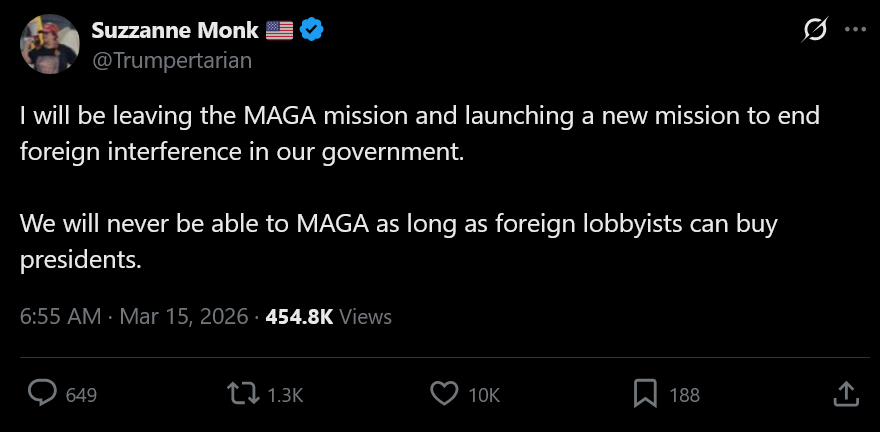The width and height of the screenshot is (880, 432).
Task: Click the 188 bookmarks count
Action: (685, 395)
